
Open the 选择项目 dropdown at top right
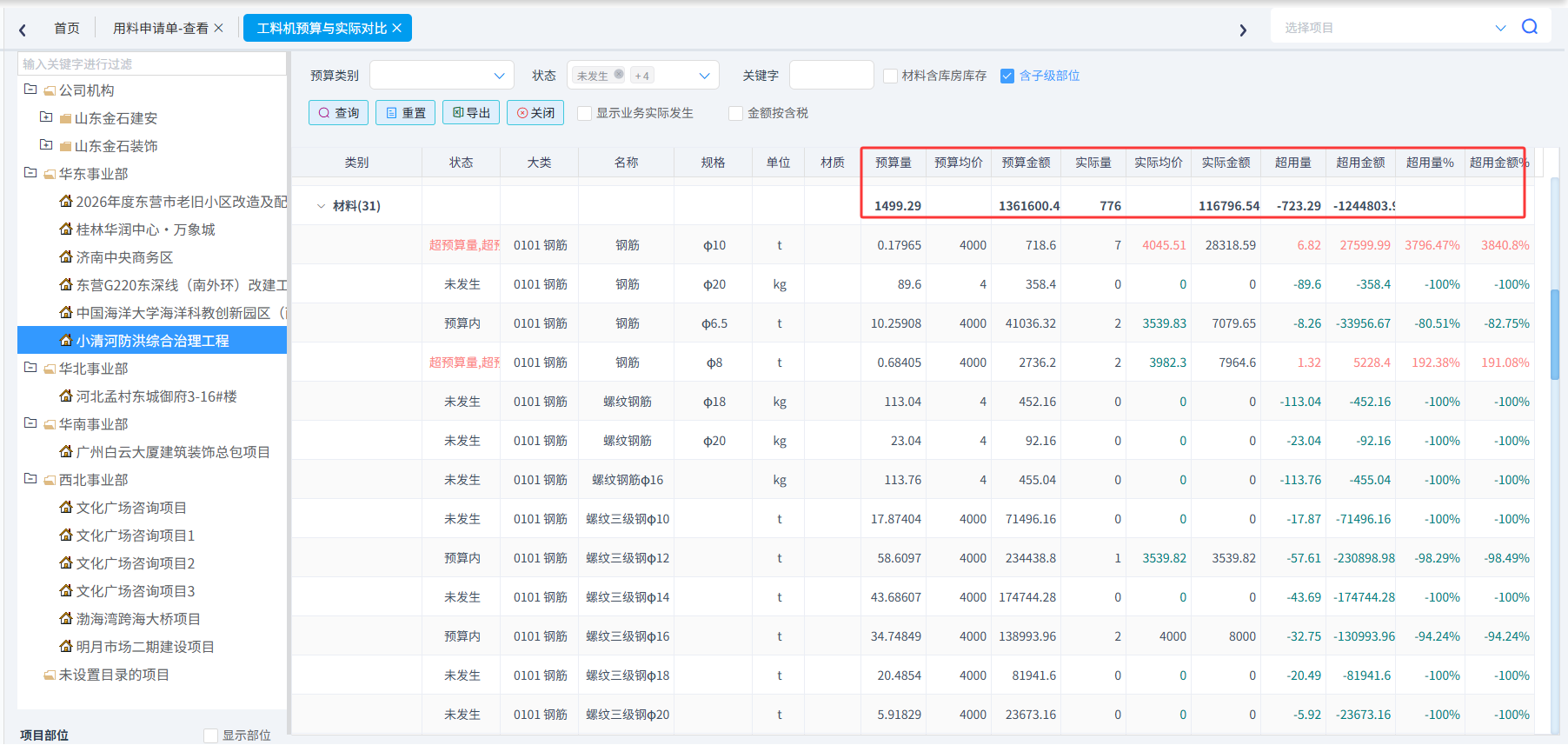click(1395, 28)
